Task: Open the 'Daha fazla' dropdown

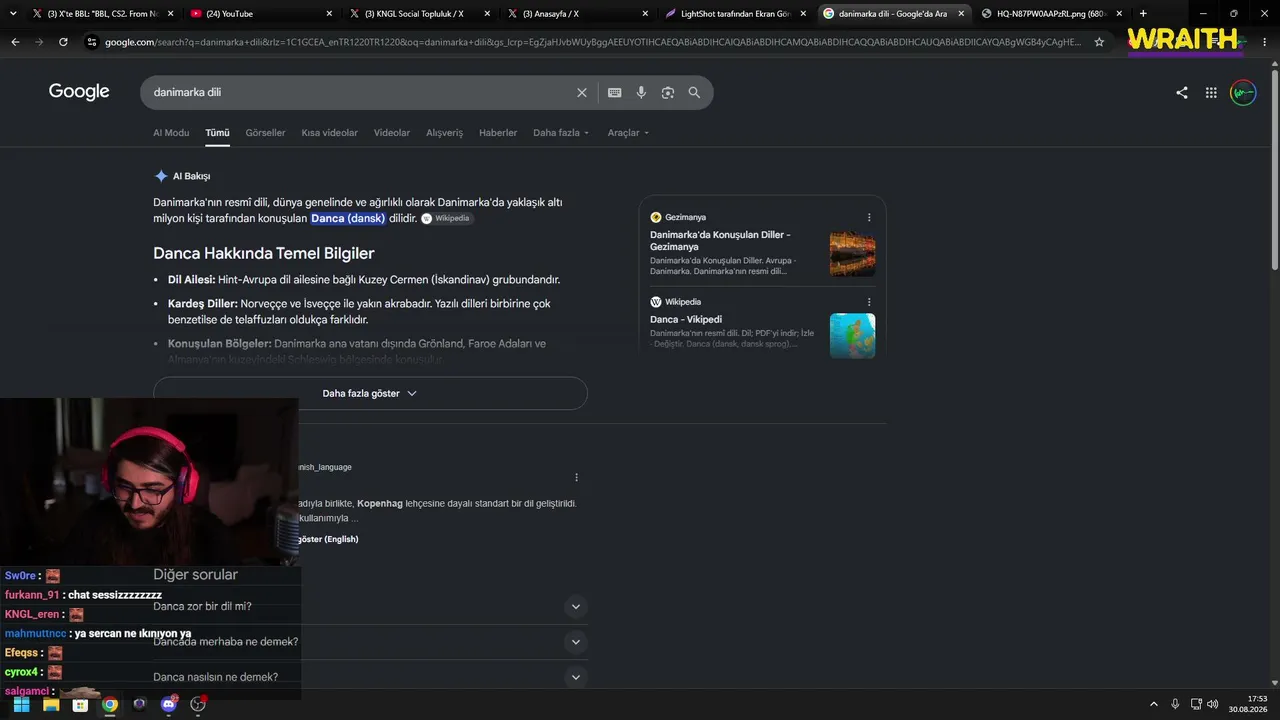Action: point(561,133)
